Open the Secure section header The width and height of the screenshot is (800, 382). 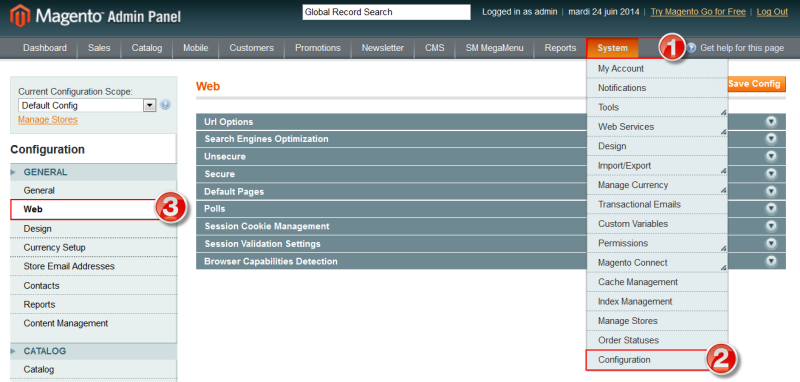coord(491,174)
